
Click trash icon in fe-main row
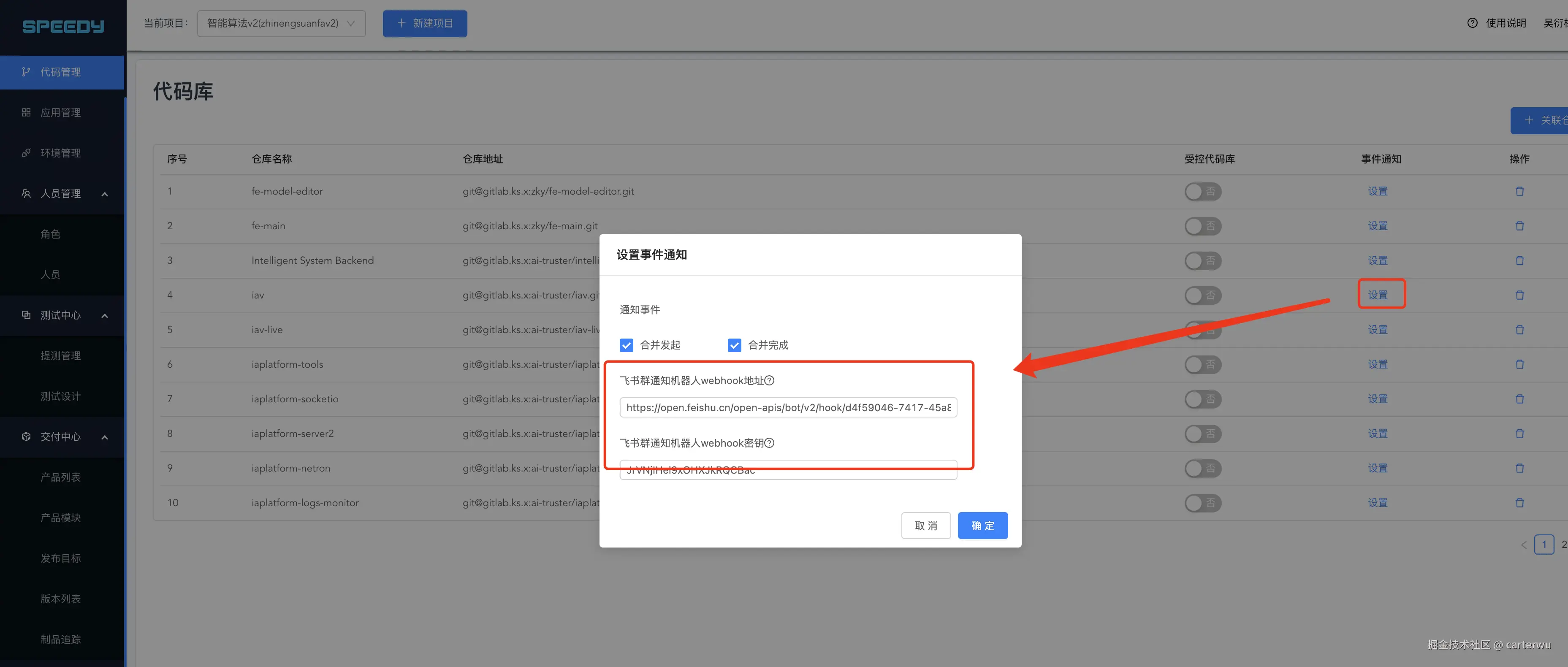1519,226
